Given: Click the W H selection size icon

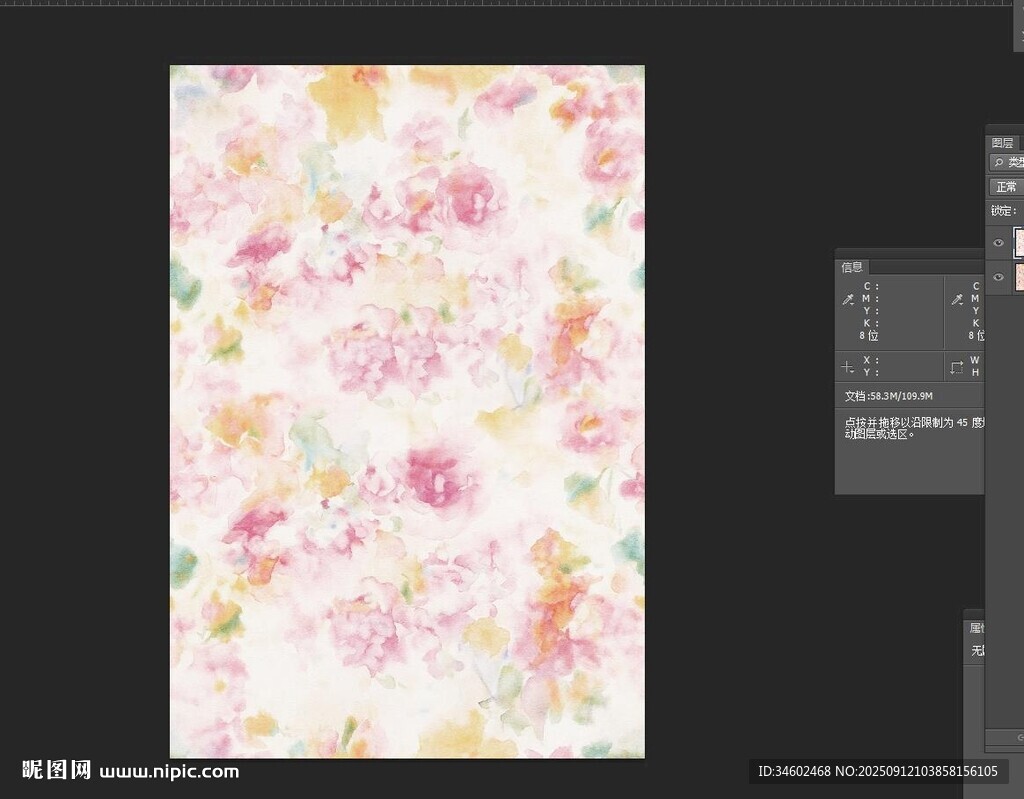Looking at the screenshot, I should [957, 367].
